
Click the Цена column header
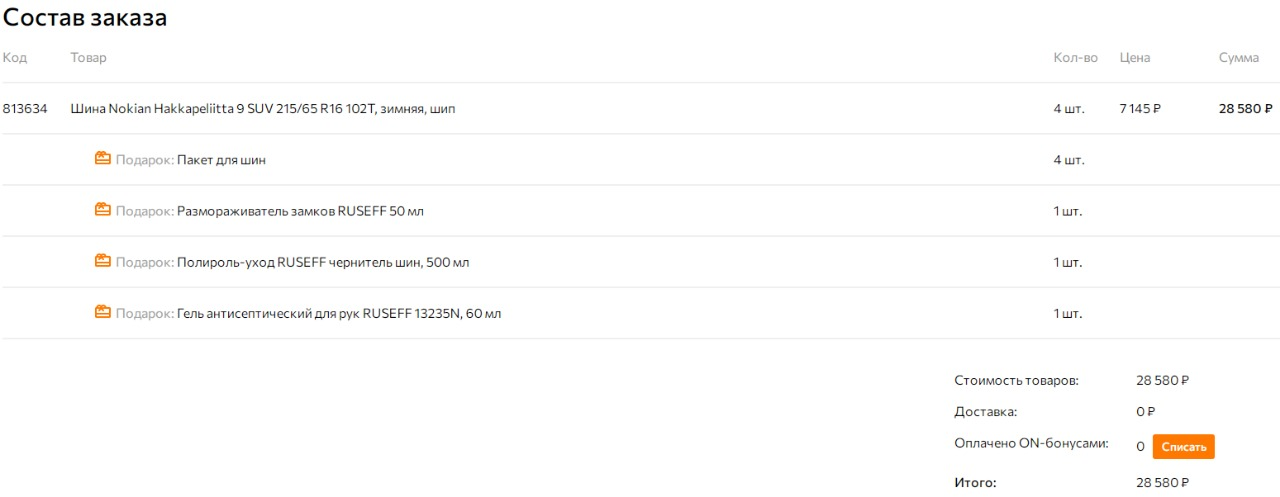click(1135, 58)
